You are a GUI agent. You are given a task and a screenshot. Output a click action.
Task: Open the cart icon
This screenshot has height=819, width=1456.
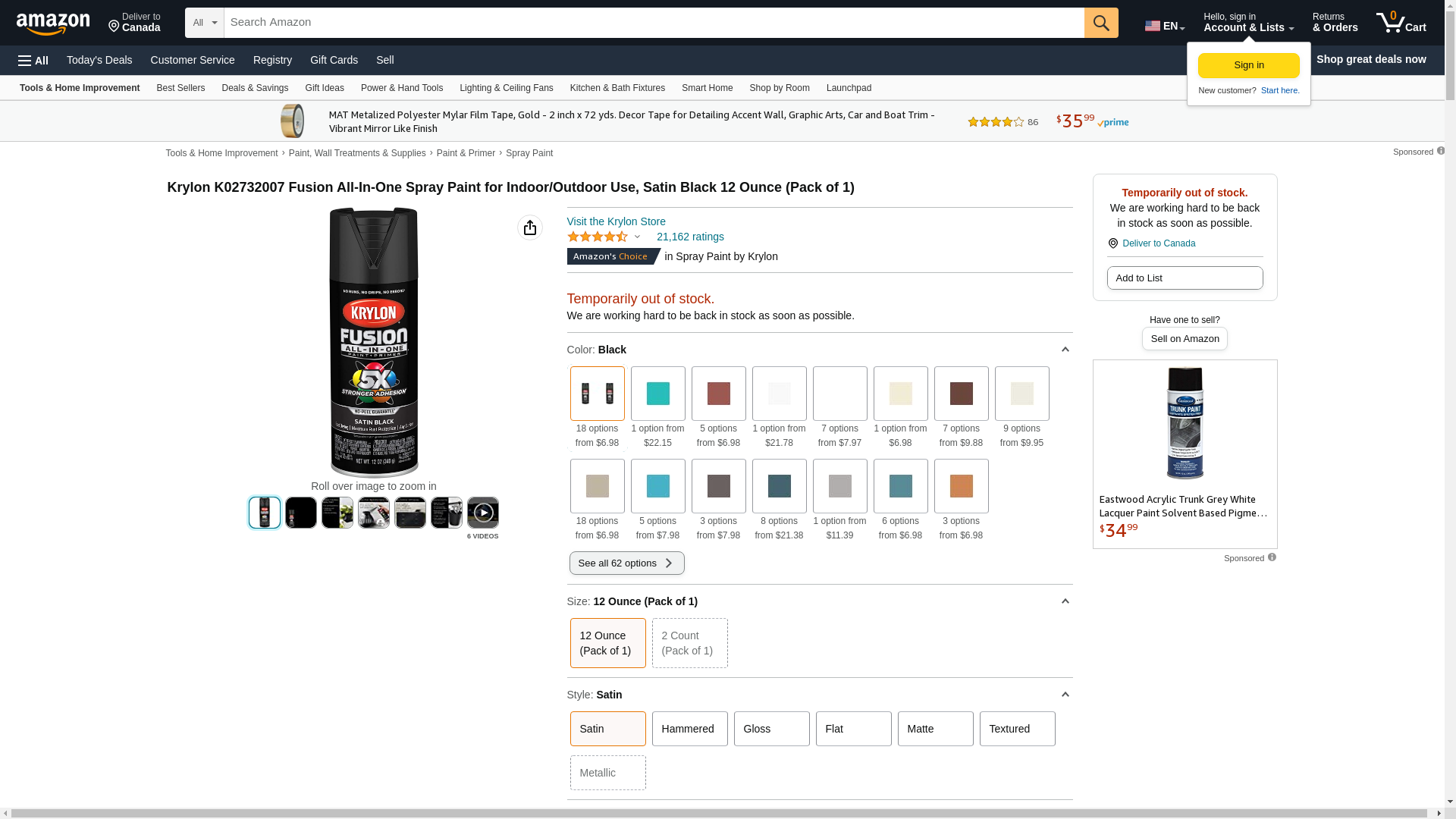(1400, 23)
